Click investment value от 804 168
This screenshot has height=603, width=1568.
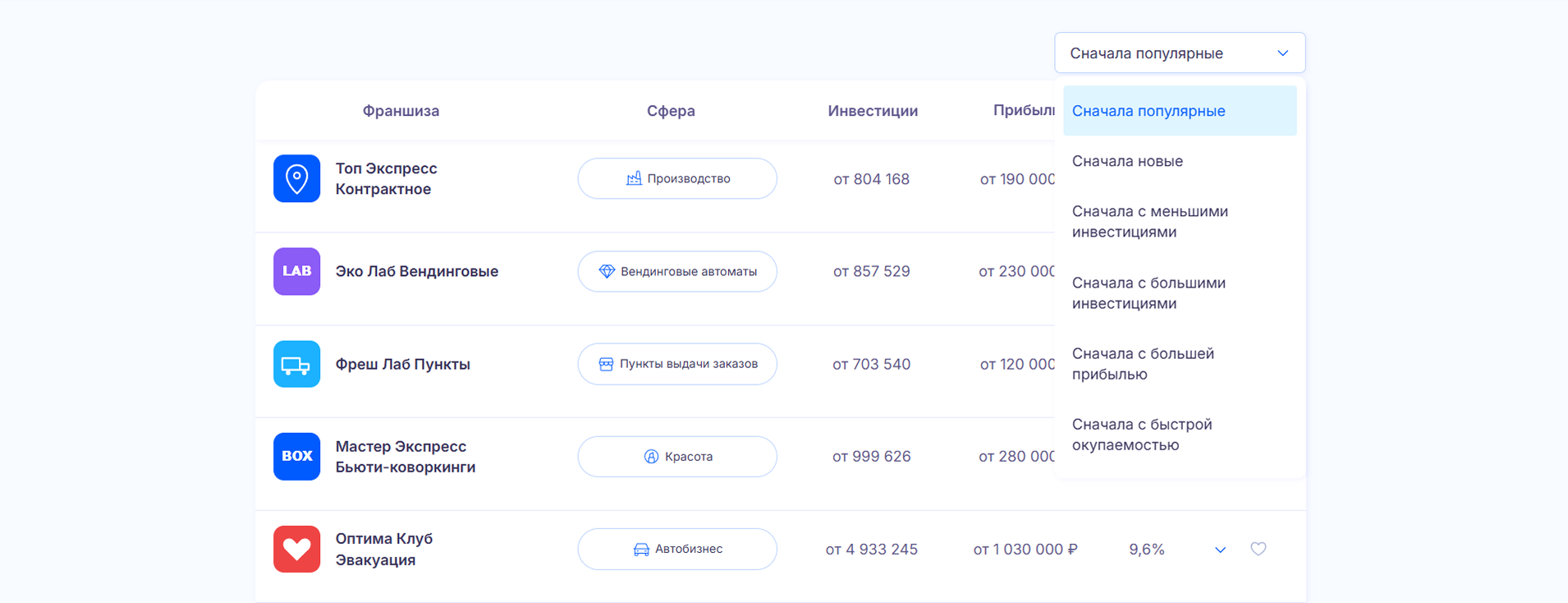click(871, 179)
